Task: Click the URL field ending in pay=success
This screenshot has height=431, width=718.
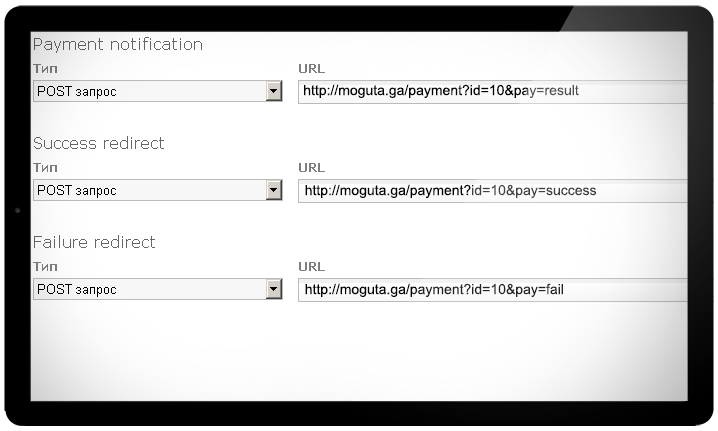Action: pos(492,190)
